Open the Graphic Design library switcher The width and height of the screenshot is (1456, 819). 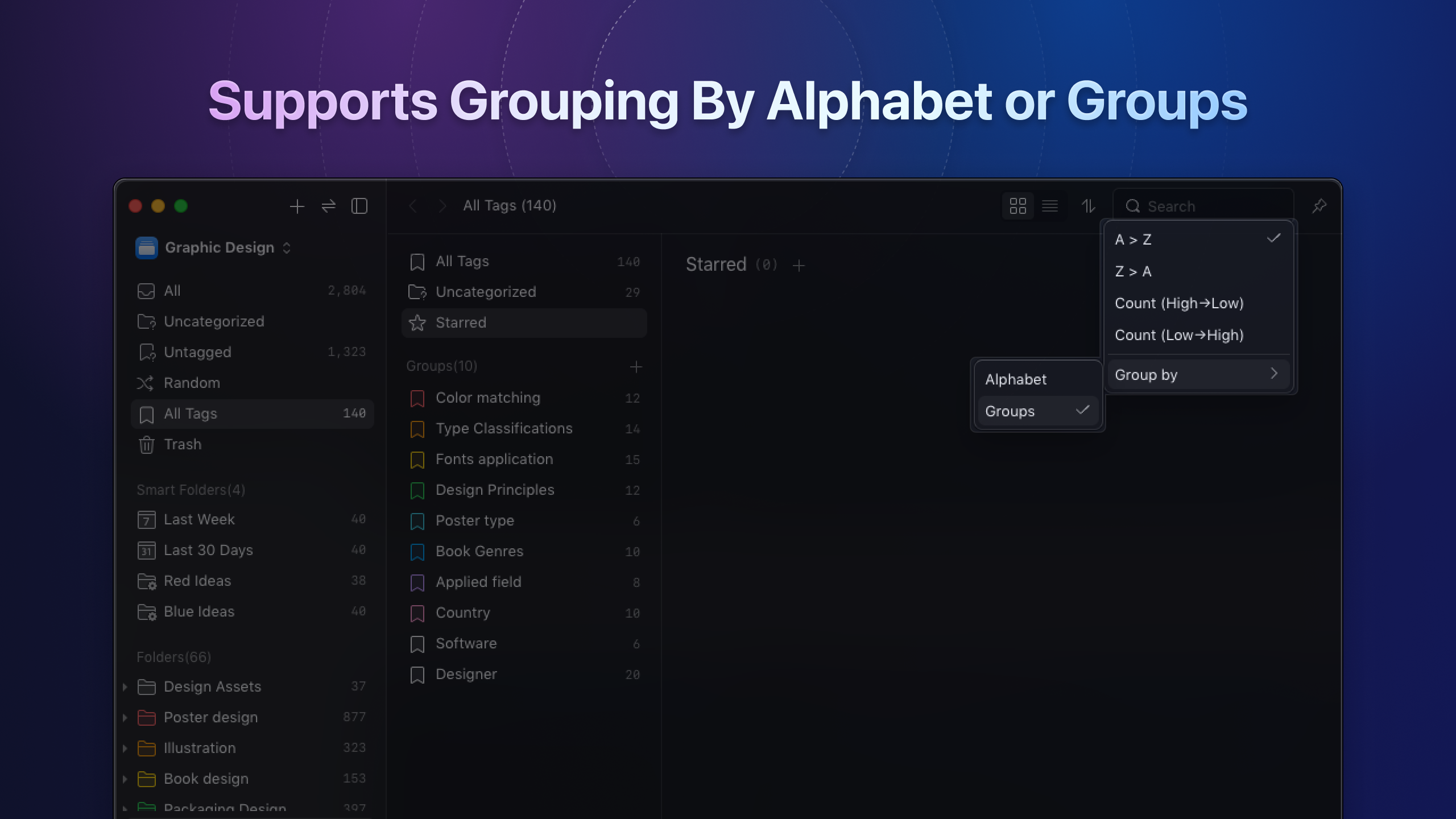(x=220, y=248)
